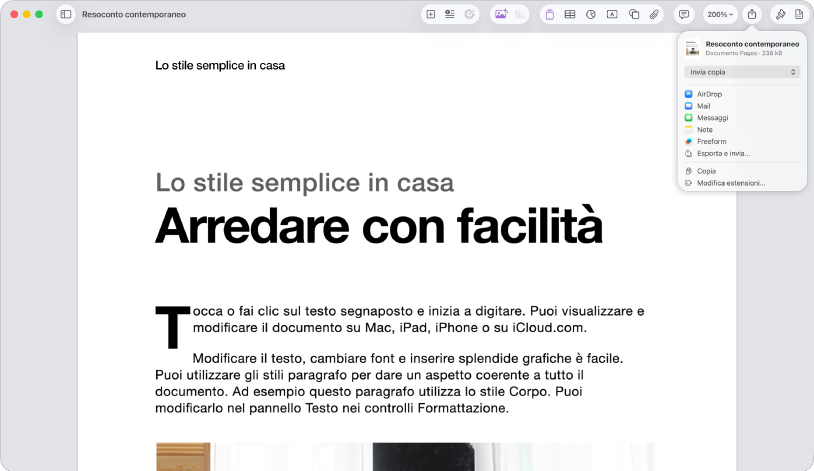This screenshot has height=471, width=814.
Task: Click the dimmed grid icon in toolbar
Action: click(520, 15)
